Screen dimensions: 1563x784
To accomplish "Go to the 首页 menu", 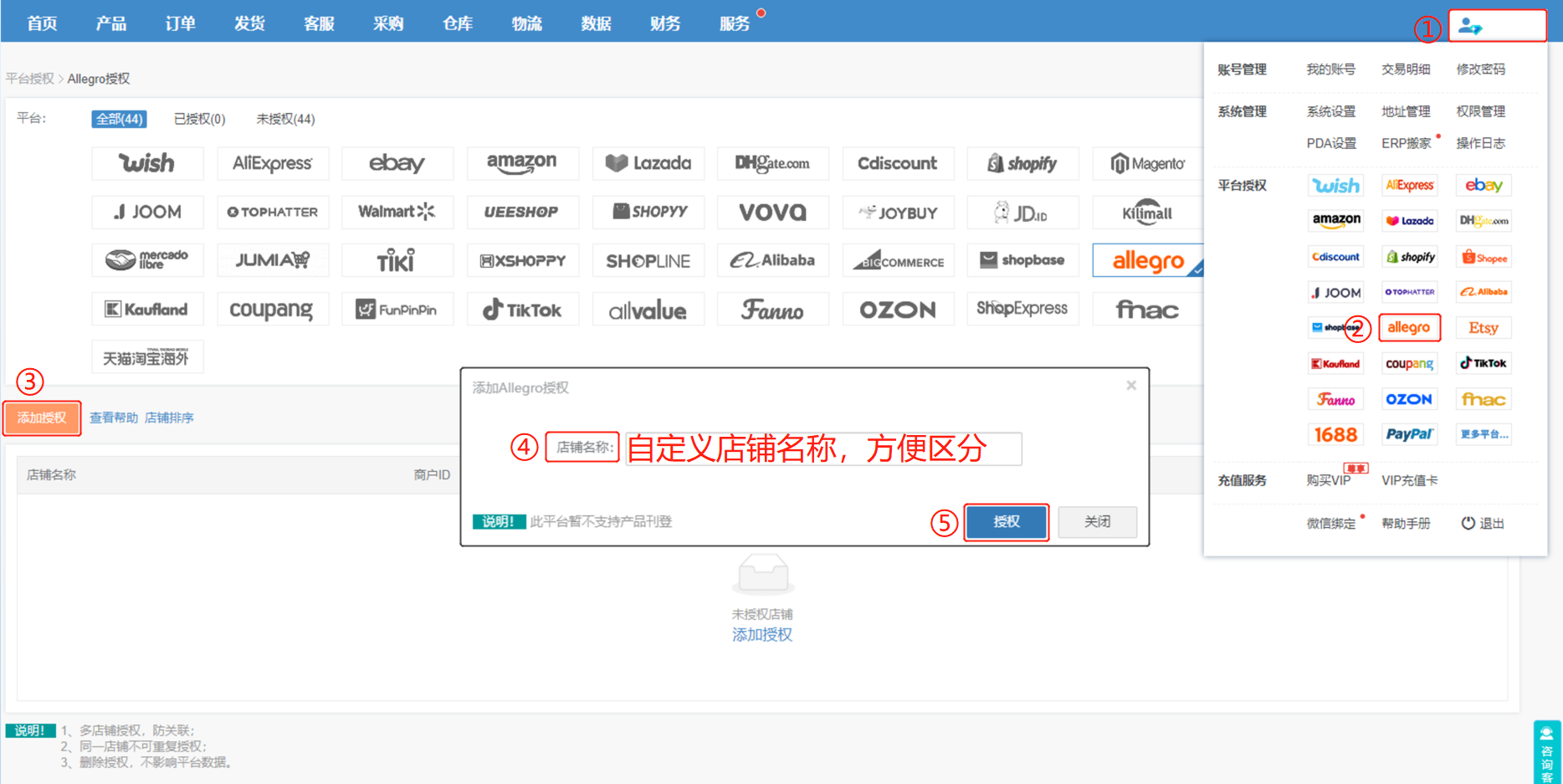I will coord(42,23).
